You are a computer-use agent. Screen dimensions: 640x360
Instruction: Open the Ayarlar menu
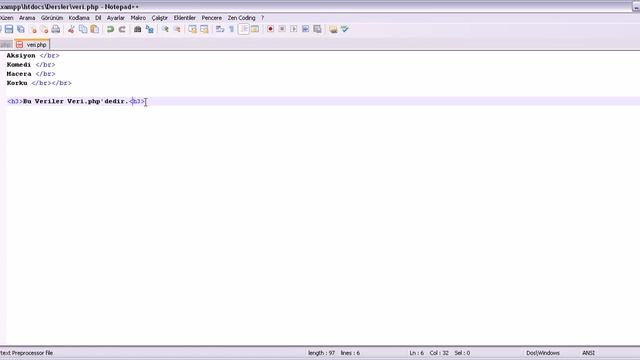[116, 18]
